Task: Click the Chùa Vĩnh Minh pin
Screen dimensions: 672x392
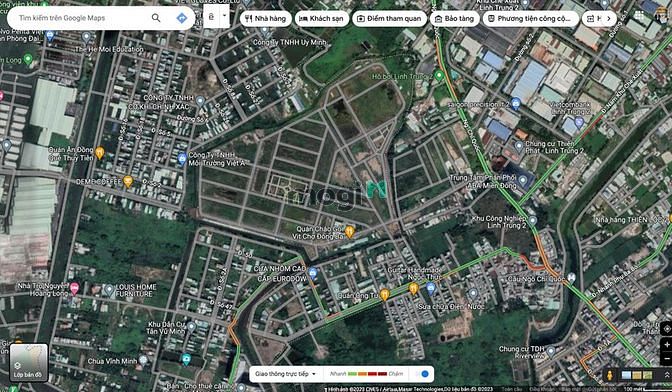Action: coord(143,360)
